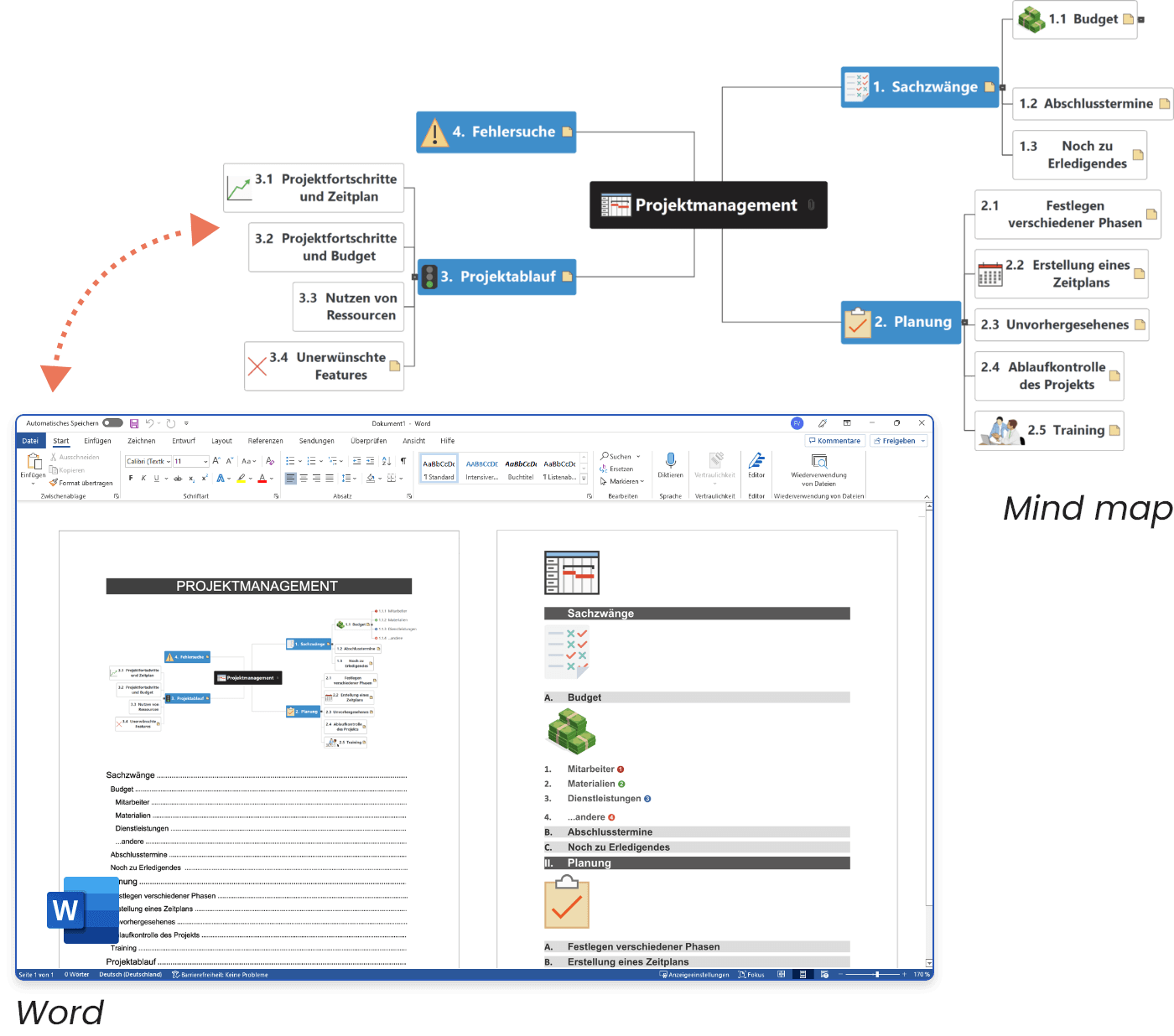Decrease paragraph indent

pyautogui.click(x=357, y=461)
